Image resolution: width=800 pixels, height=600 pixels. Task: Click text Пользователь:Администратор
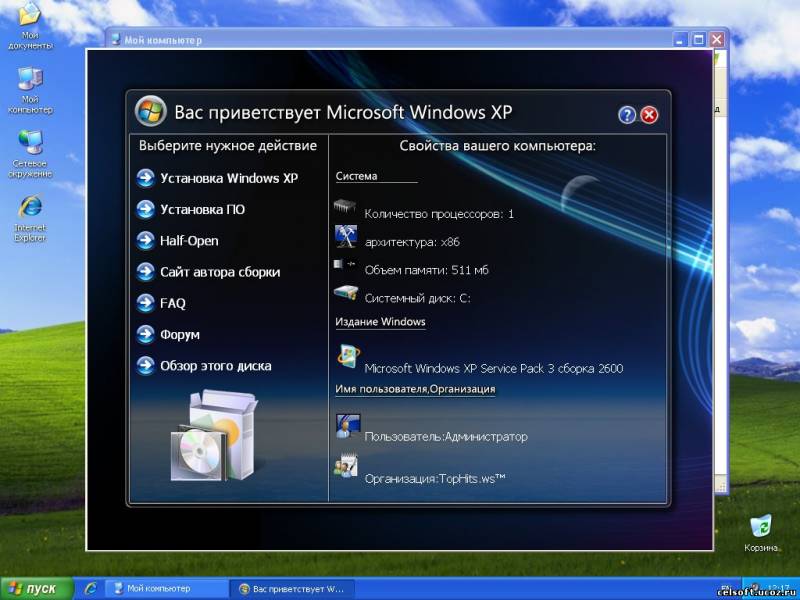[x=446, y=437]
